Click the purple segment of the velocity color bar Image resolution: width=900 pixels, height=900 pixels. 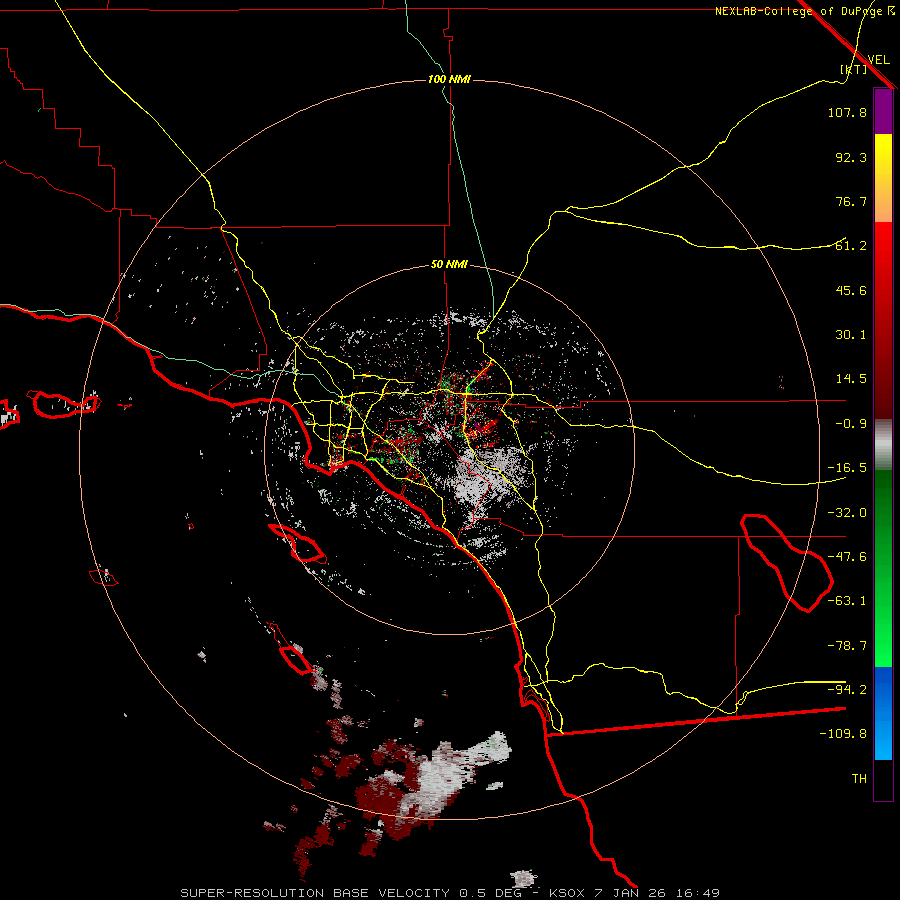point(883,111)
